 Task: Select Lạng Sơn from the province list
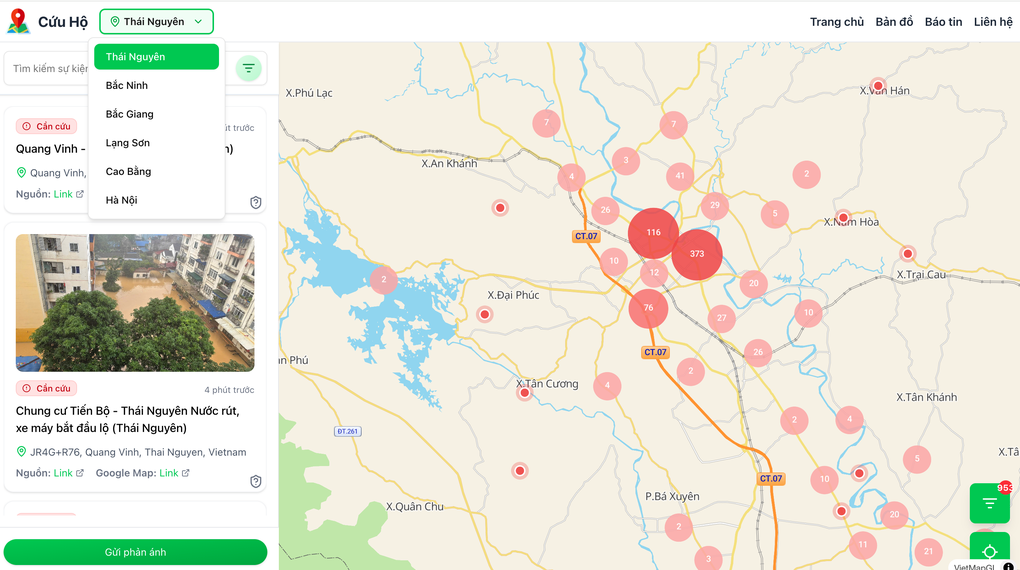pos(128,143)
